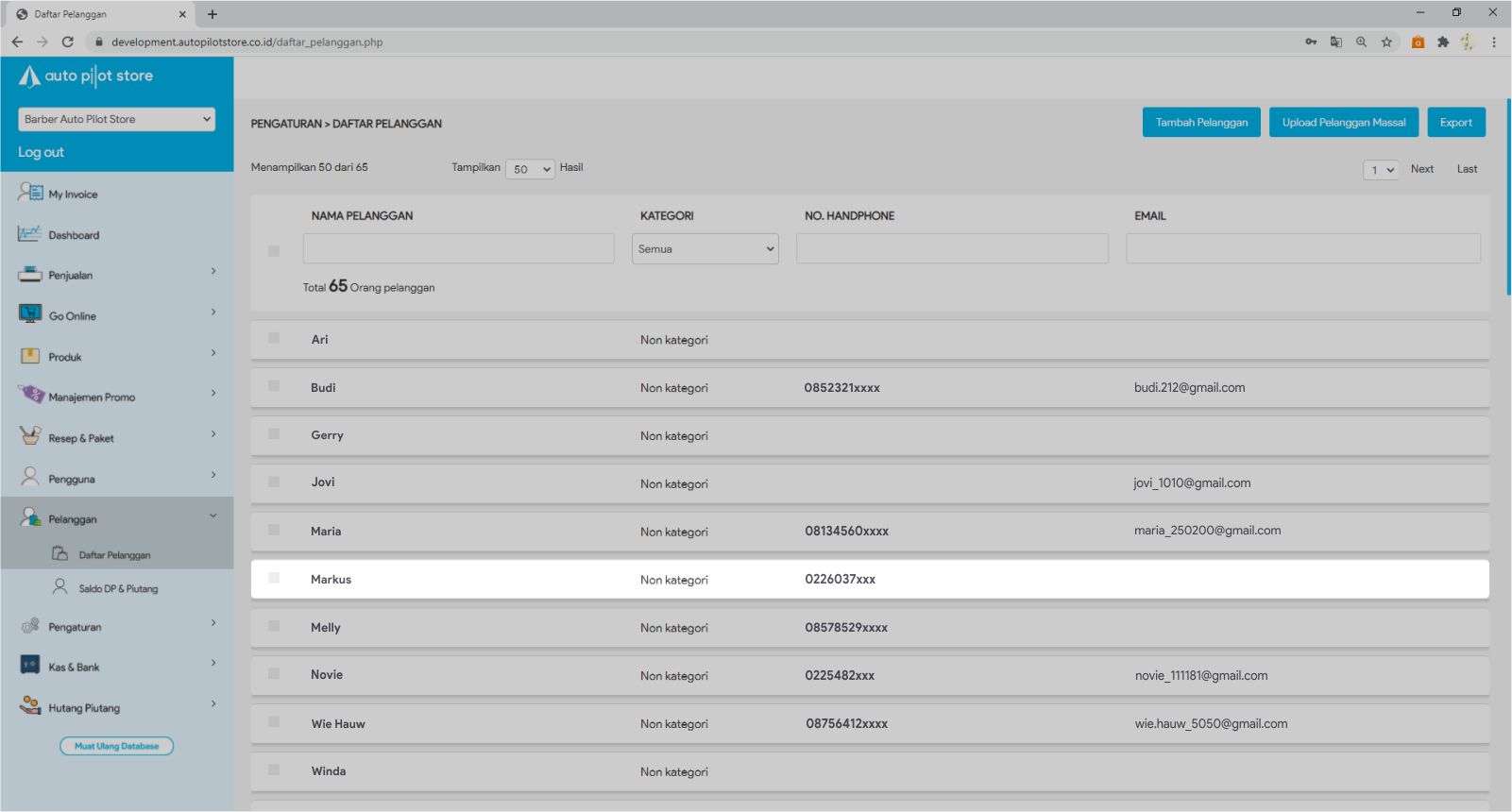The height and width of the screenshot is (812, 1512).
Task: Check the select-all checkbox in header
Action: click(x=274, y=251)
